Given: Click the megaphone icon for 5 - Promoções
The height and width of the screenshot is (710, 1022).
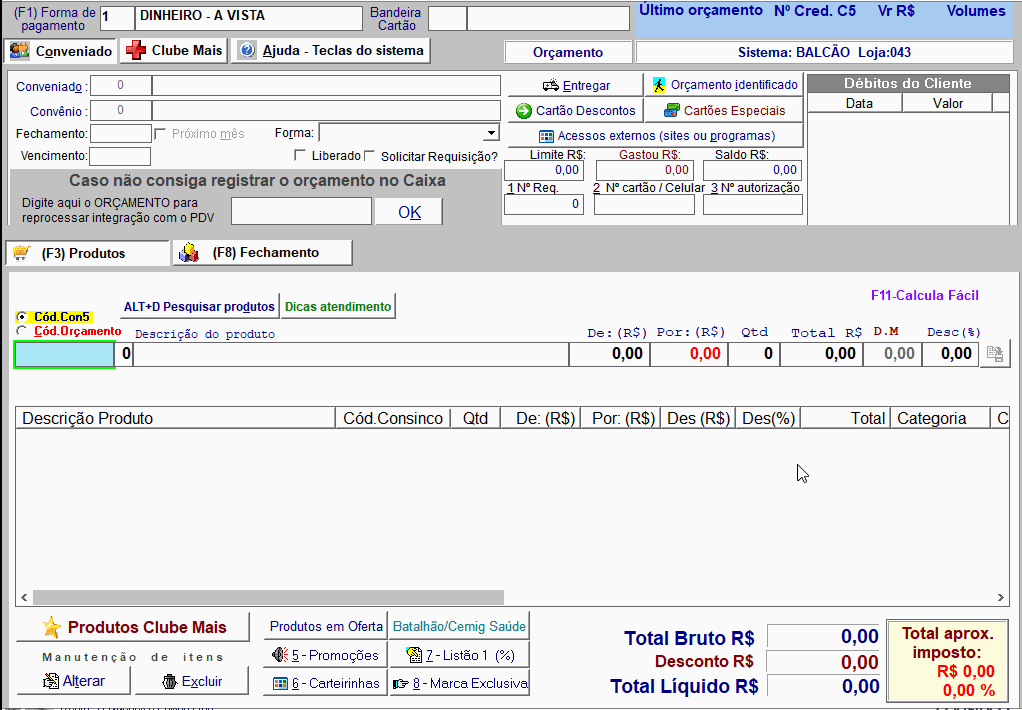Looking at the screenshot, I should tap(280, 655).
